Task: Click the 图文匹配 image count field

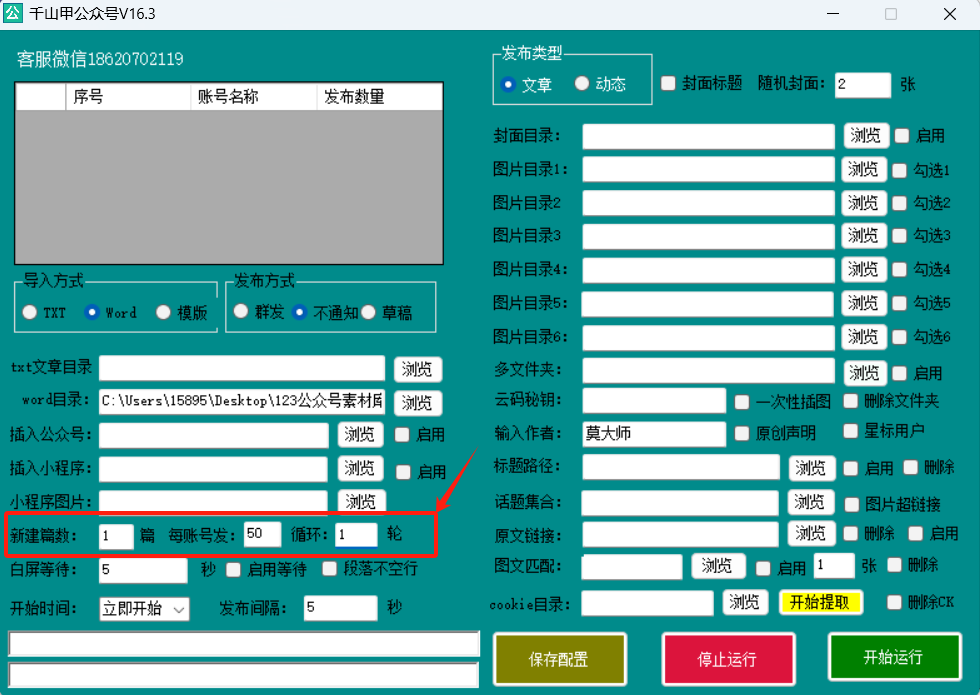Action: pos(834,566)
